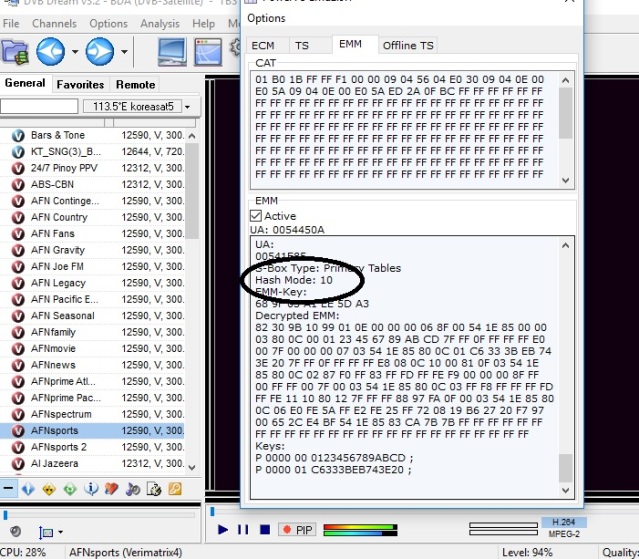Screen dimensions: 639x559
Task: Select the EMM tab
Action: pyautogui.click(x=350, y=44)
